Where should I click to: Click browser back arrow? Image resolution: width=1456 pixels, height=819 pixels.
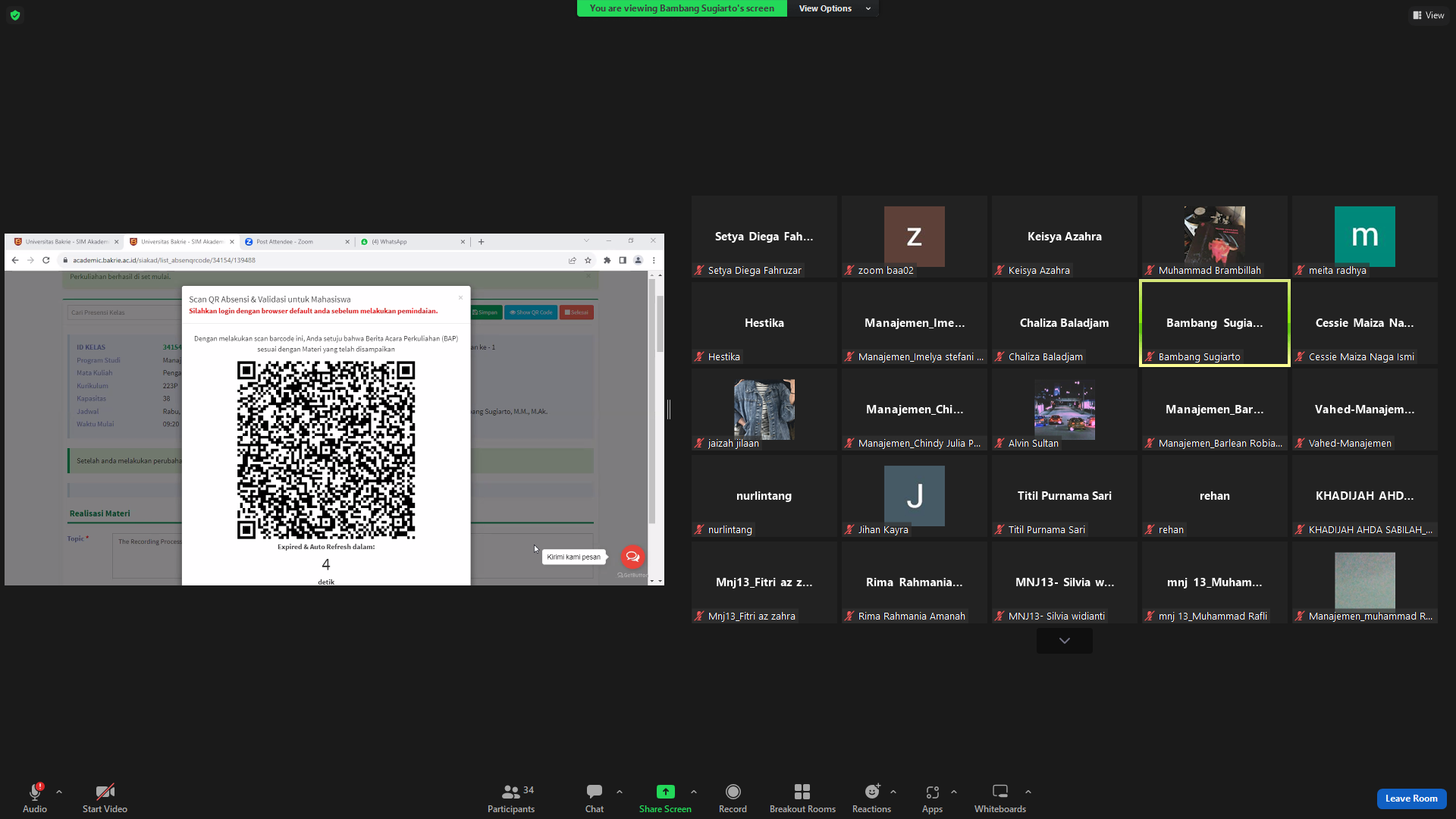[15, 260]
